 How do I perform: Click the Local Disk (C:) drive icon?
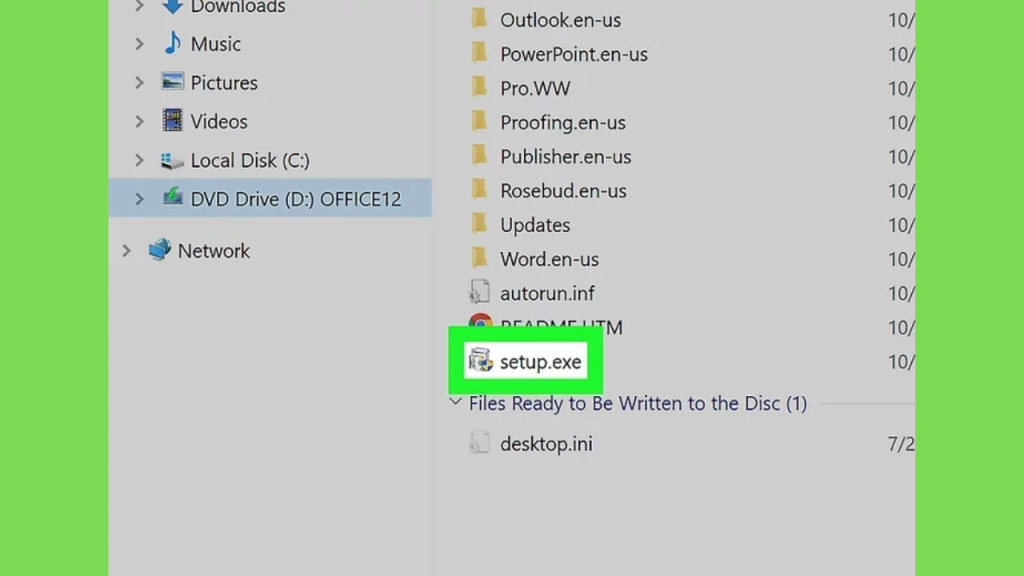(172, 160)
